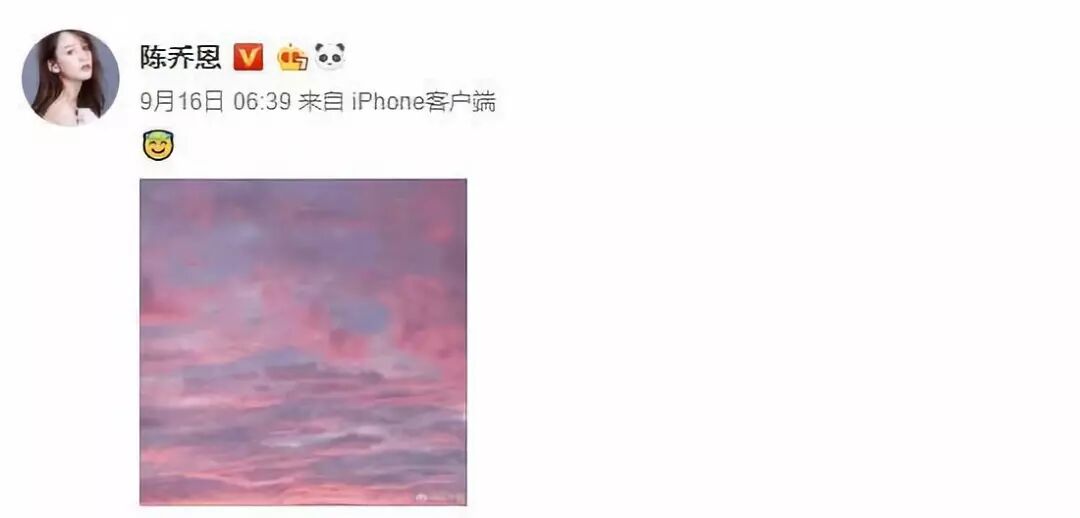Click the characters 客户端 in source line
Image resolution: width=1080 pixels, height=518 pixels.
click(x=460, y=102)
